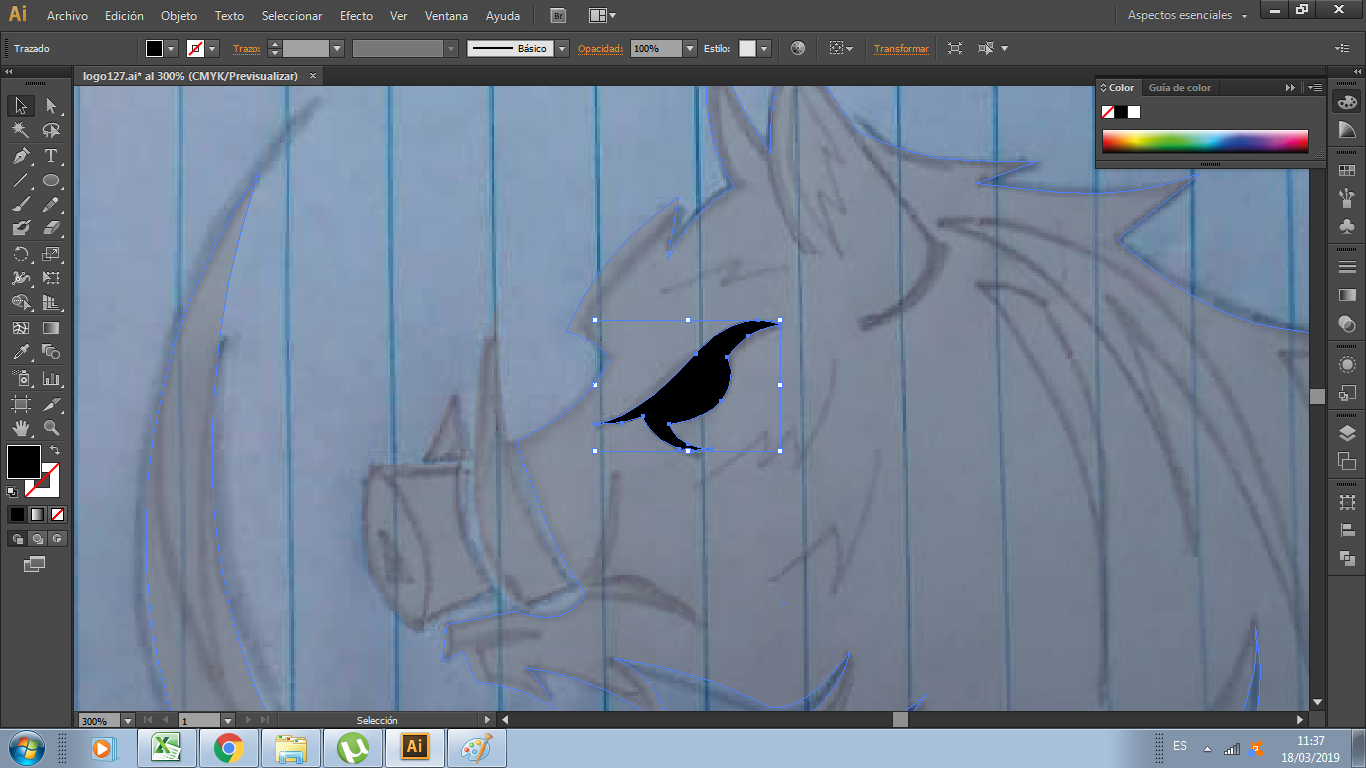The height and width of the screenshot is (768, 1366).
Task: Select the Gradient tool in the toolbox
Action: point(51,328)
